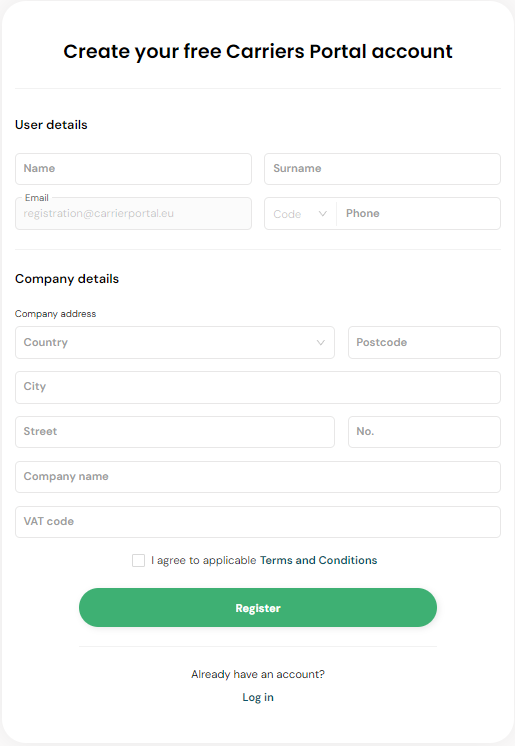Focus the Name input field
Image resolution: width=515 pixels, height=746 pixels.
point(133,169)
